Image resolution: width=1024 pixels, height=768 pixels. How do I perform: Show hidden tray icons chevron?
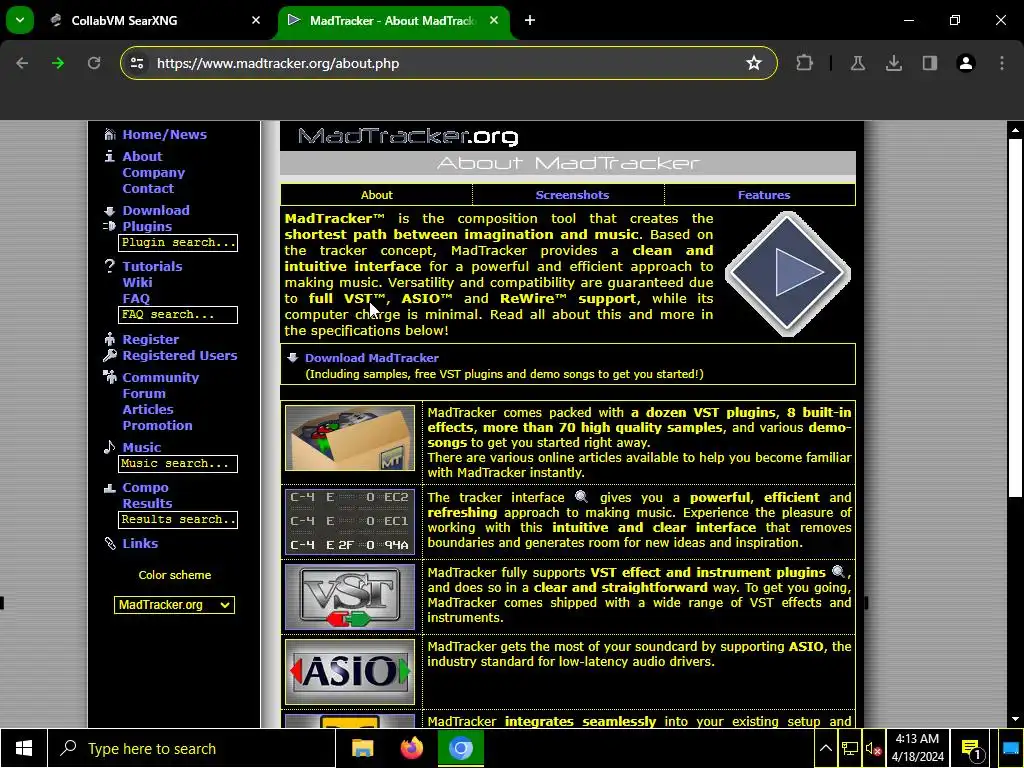(825, 748)
